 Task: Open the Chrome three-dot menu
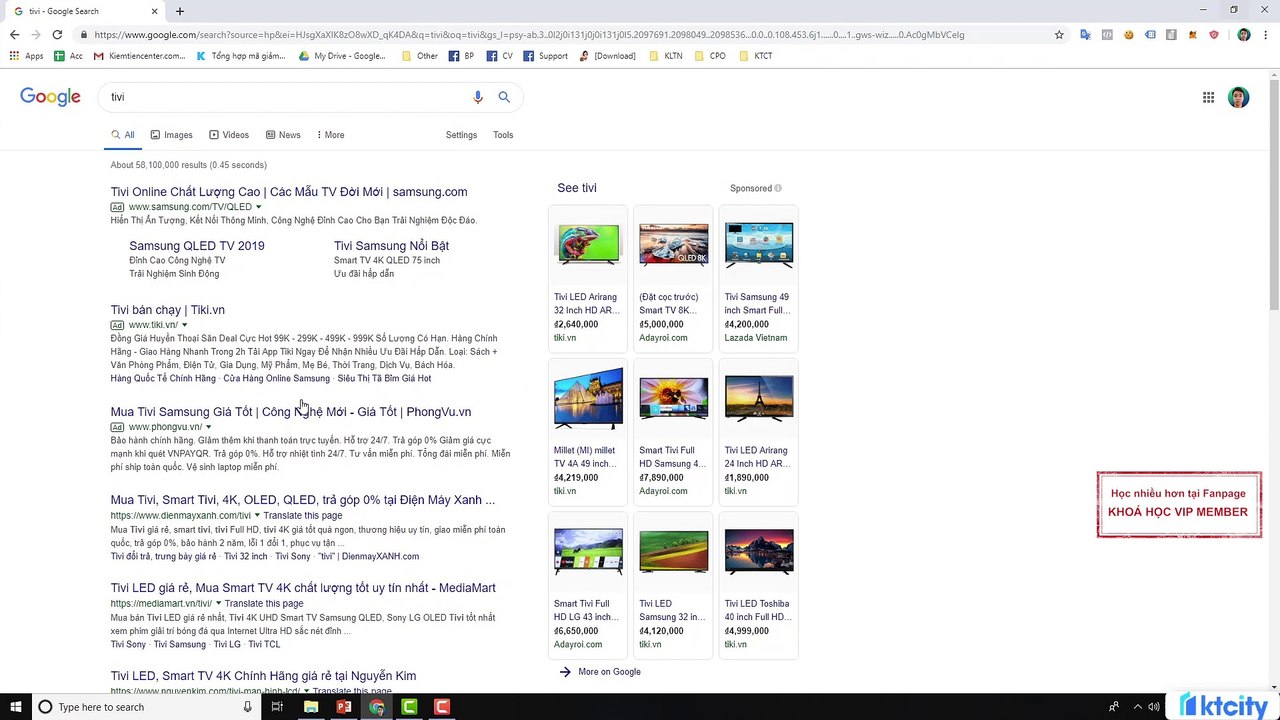[1266, 35]
